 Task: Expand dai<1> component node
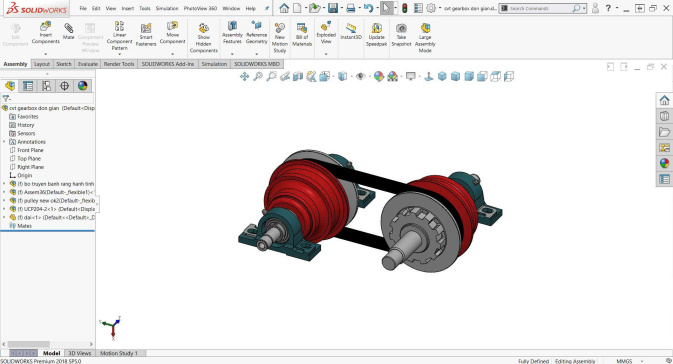pos(4,217)
